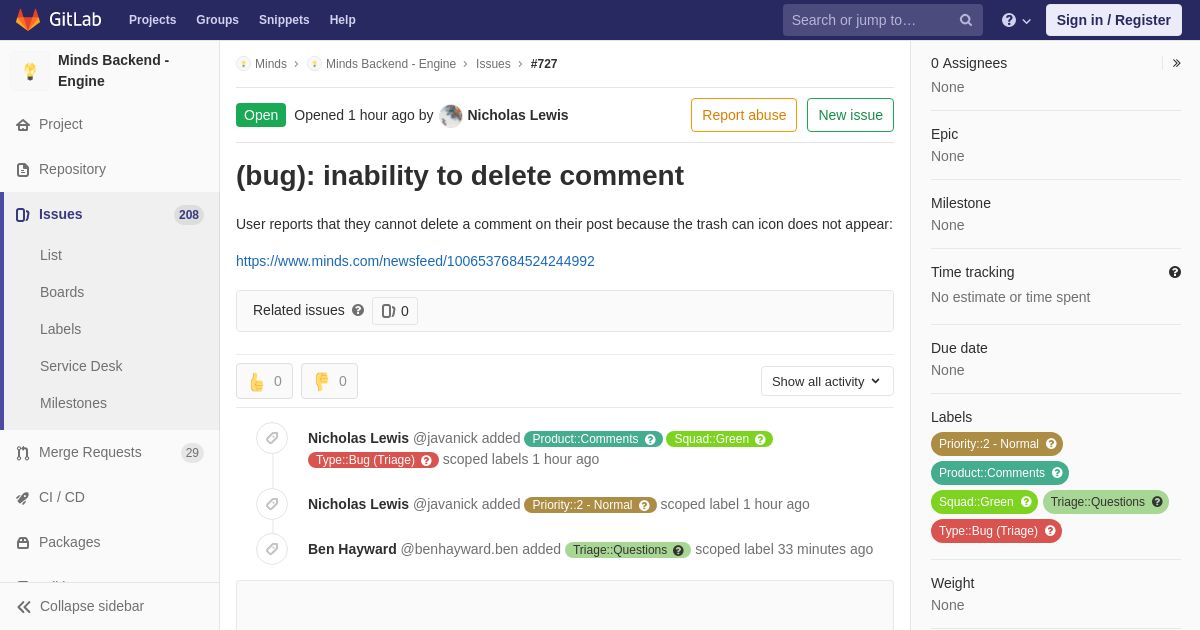Click Nicholas Lewis avatar image

(x=451, y=116)
